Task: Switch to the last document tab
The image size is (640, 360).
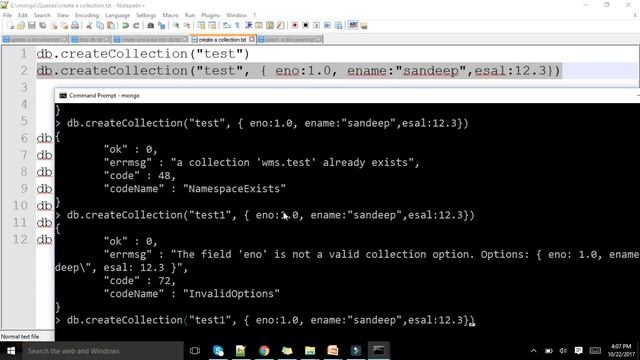Action: click(290, 40)
